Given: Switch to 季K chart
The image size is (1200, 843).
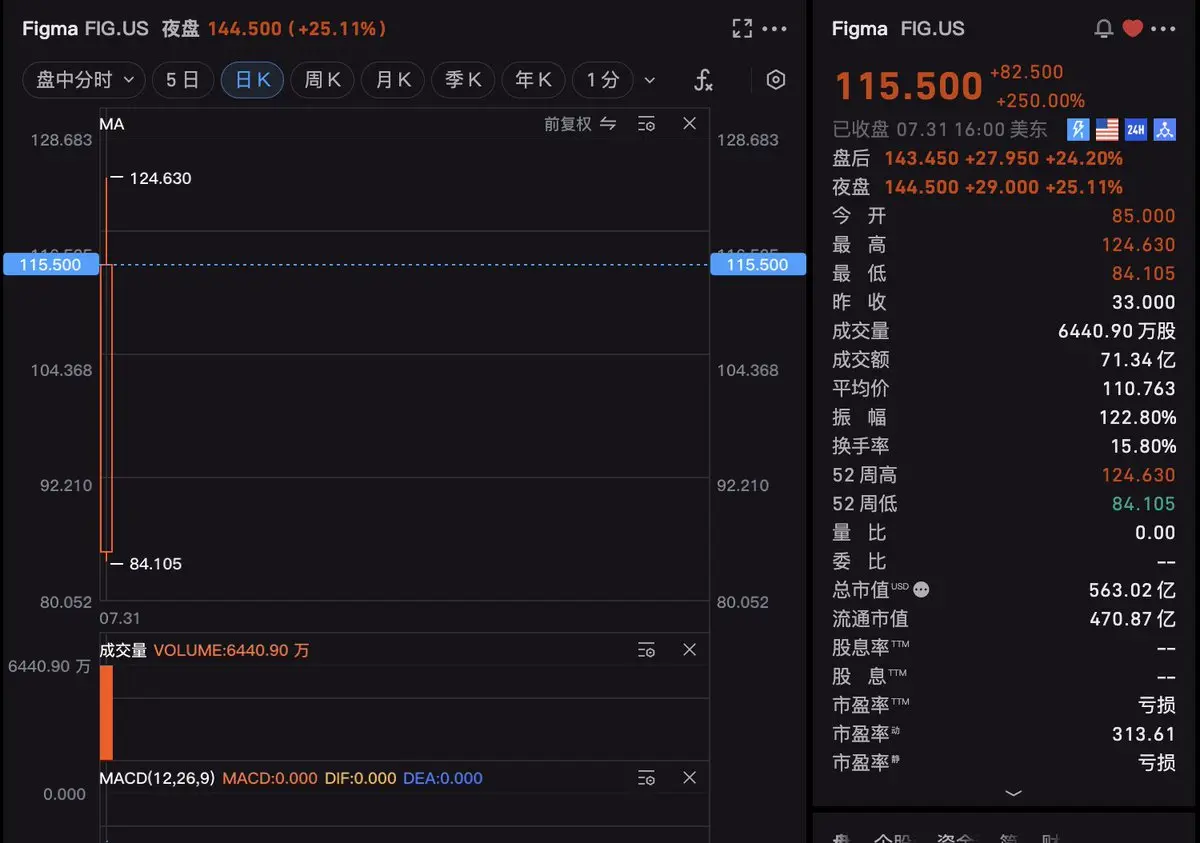Looking at the screenshot, I should pos(463,80).
